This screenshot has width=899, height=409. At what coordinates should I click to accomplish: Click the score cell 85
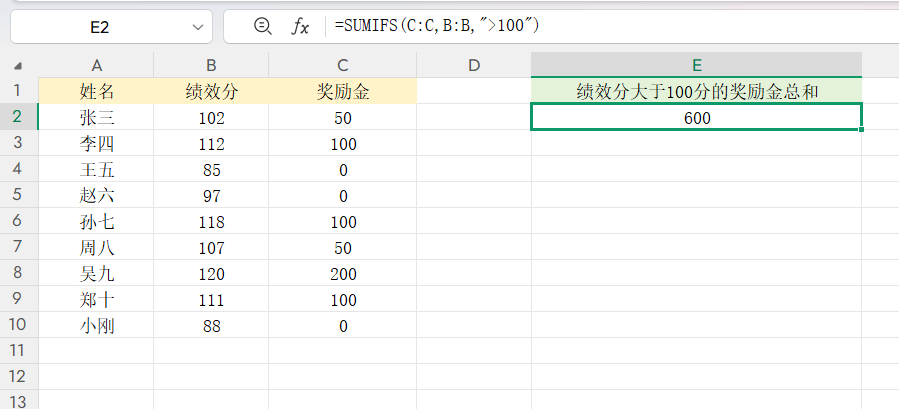pos(211,169)
